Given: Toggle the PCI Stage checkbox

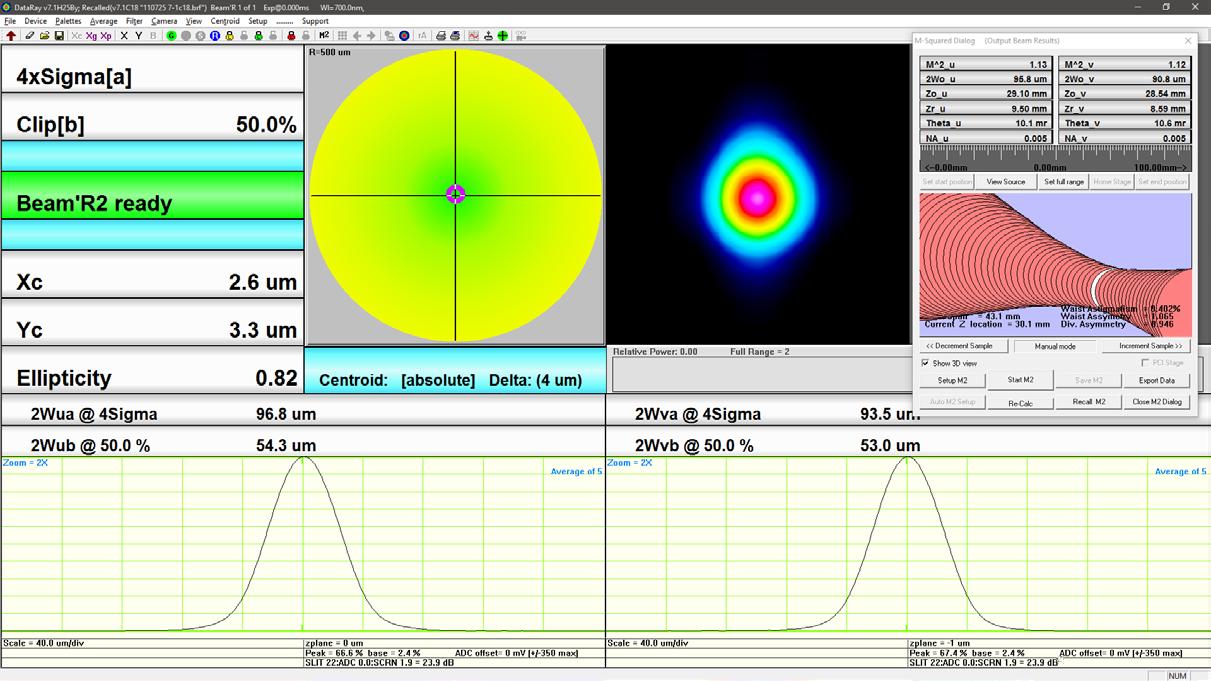Looking at the screenshot, I should pos(1145,363).
